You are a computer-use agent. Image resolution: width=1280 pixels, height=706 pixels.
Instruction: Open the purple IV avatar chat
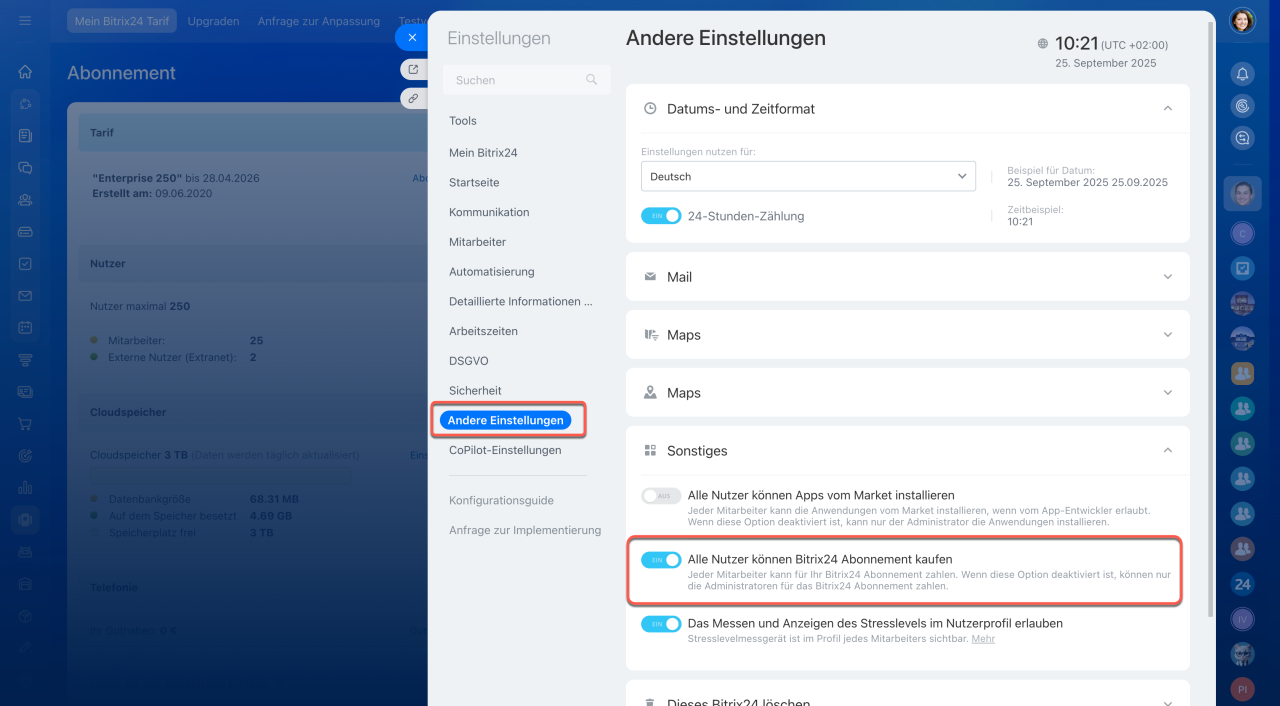[1242, 620]
